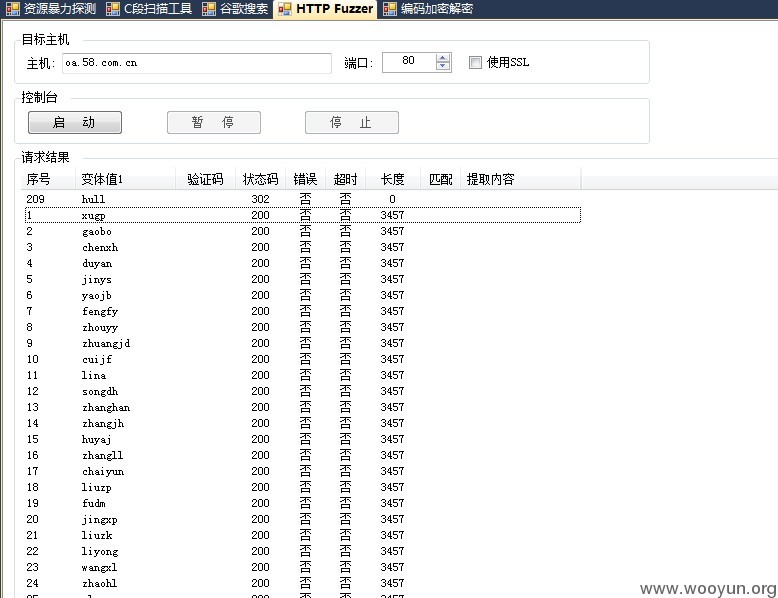The width and height of the screenshot is (778, 598).
Task: Select the result row liyong
Action: 303,551
